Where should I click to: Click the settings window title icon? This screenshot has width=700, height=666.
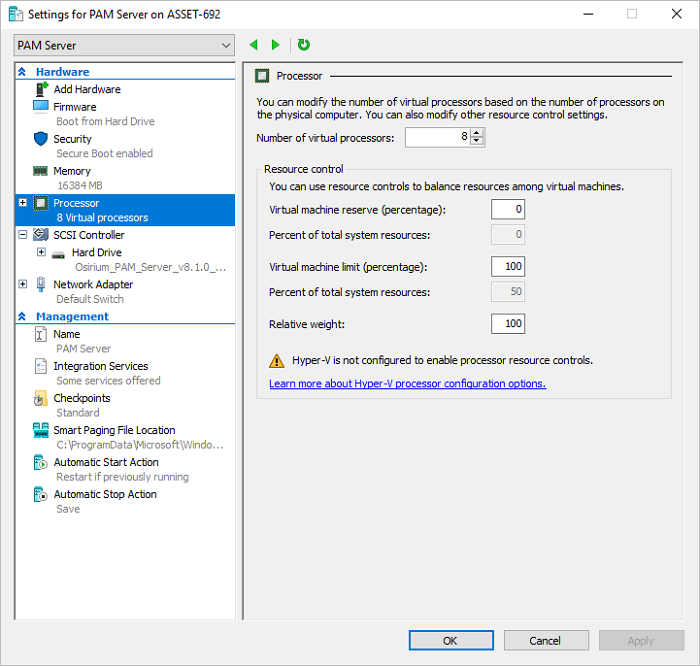16,14
